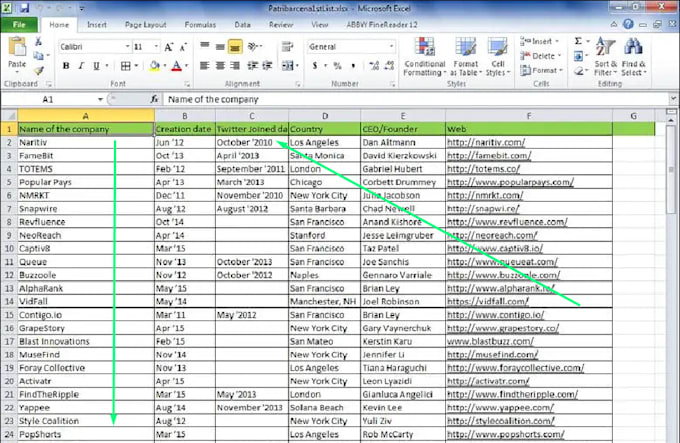Toggle Bold formatting
The image size is (680, 443).
(x=66, y=66)
